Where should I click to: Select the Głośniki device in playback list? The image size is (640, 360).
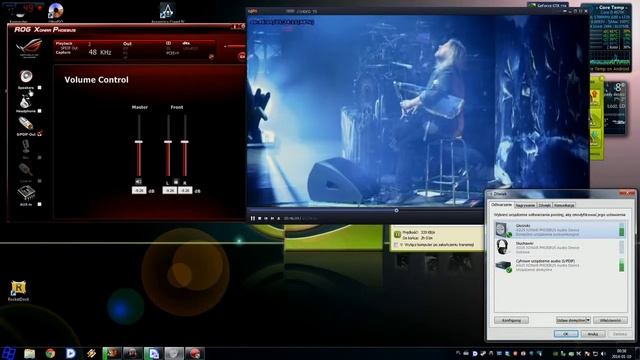click(560, 230)
